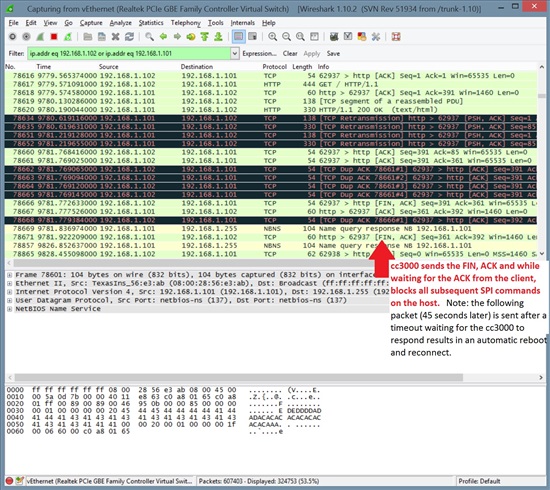Go to specific packet number
The width and height of the screenshot is (550, 490).
click(191, 36)
